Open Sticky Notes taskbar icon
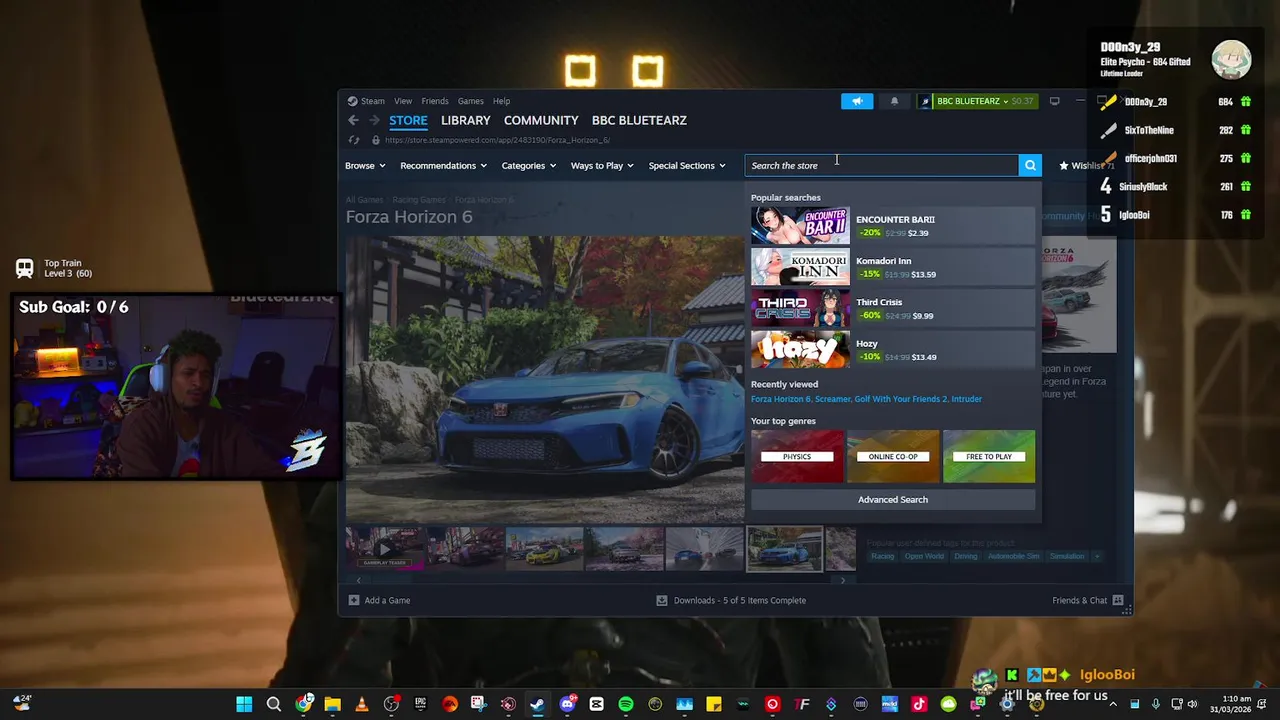This screenshot has height=720, width=1280. pyautogui.click(x=713, y=704)
